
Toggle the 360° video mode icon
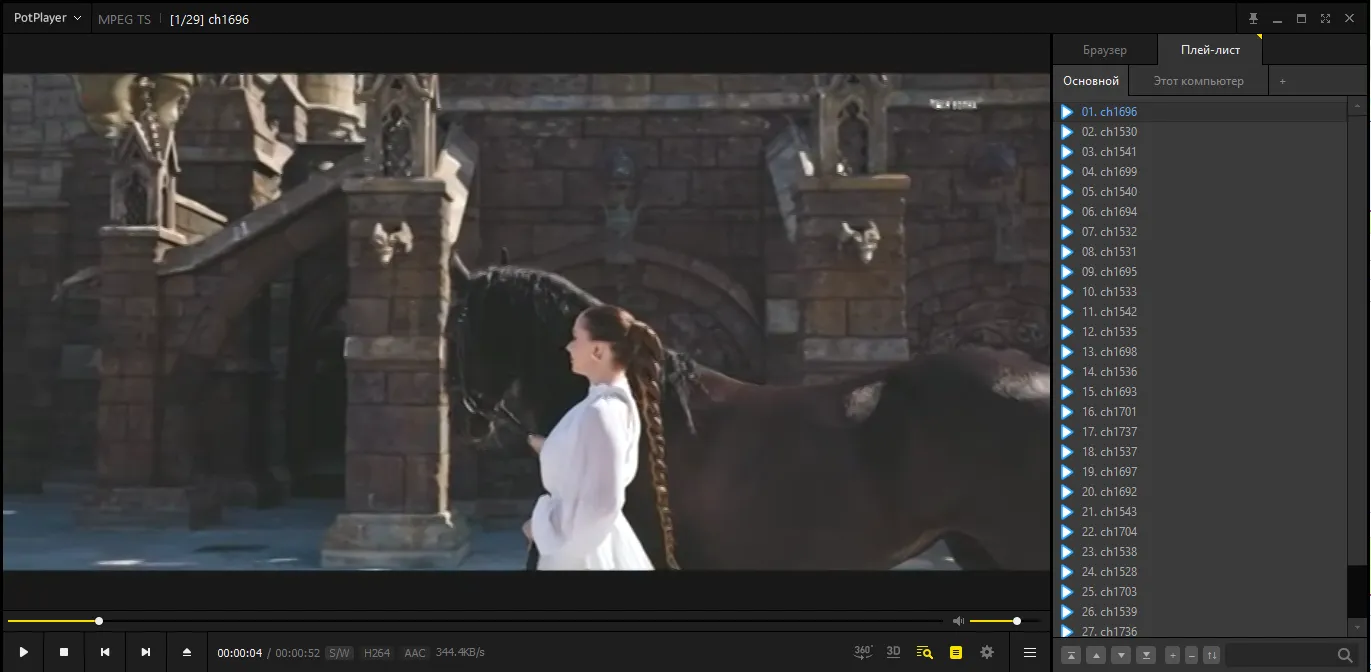click(863, 652)
